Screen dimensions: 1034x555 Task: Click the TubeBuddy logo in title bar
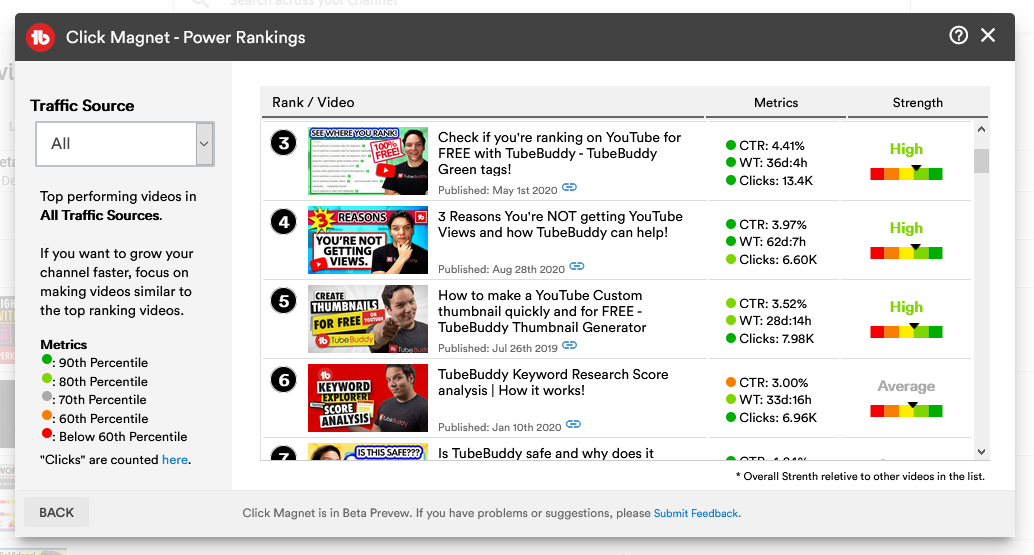(40, 37)
